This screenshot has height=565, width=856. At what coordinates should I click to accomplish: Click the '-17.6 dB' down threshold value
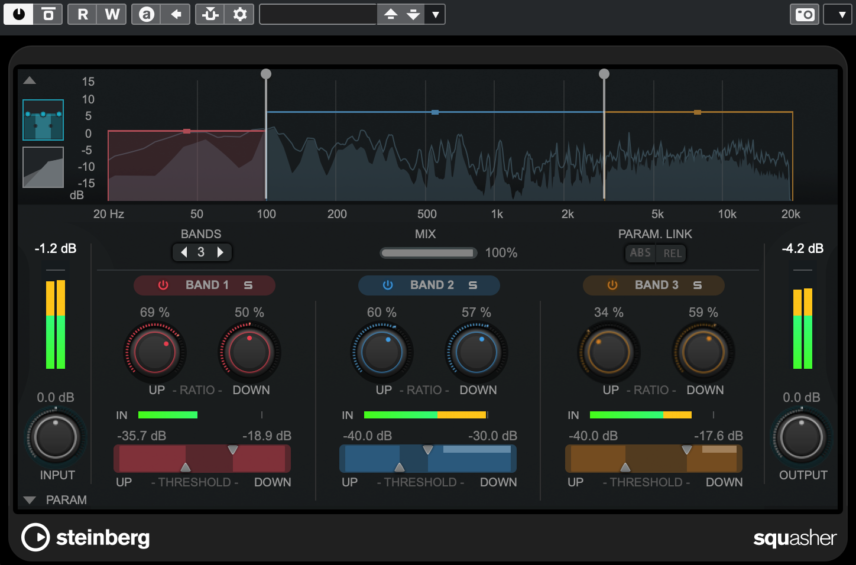pyautogui.click(x=718, y=436)
